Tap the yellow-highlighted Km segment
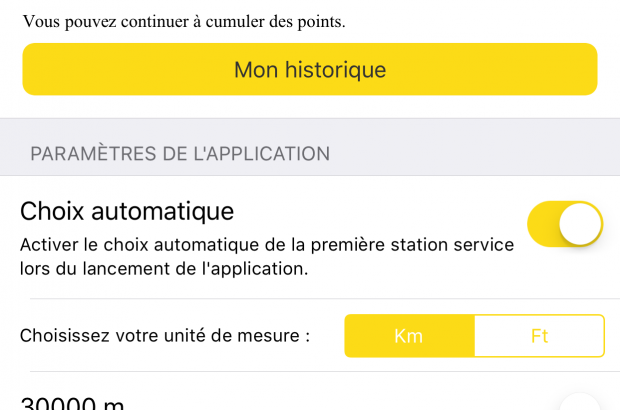Viewport: 620px width, 410px height. coord(408,336)
